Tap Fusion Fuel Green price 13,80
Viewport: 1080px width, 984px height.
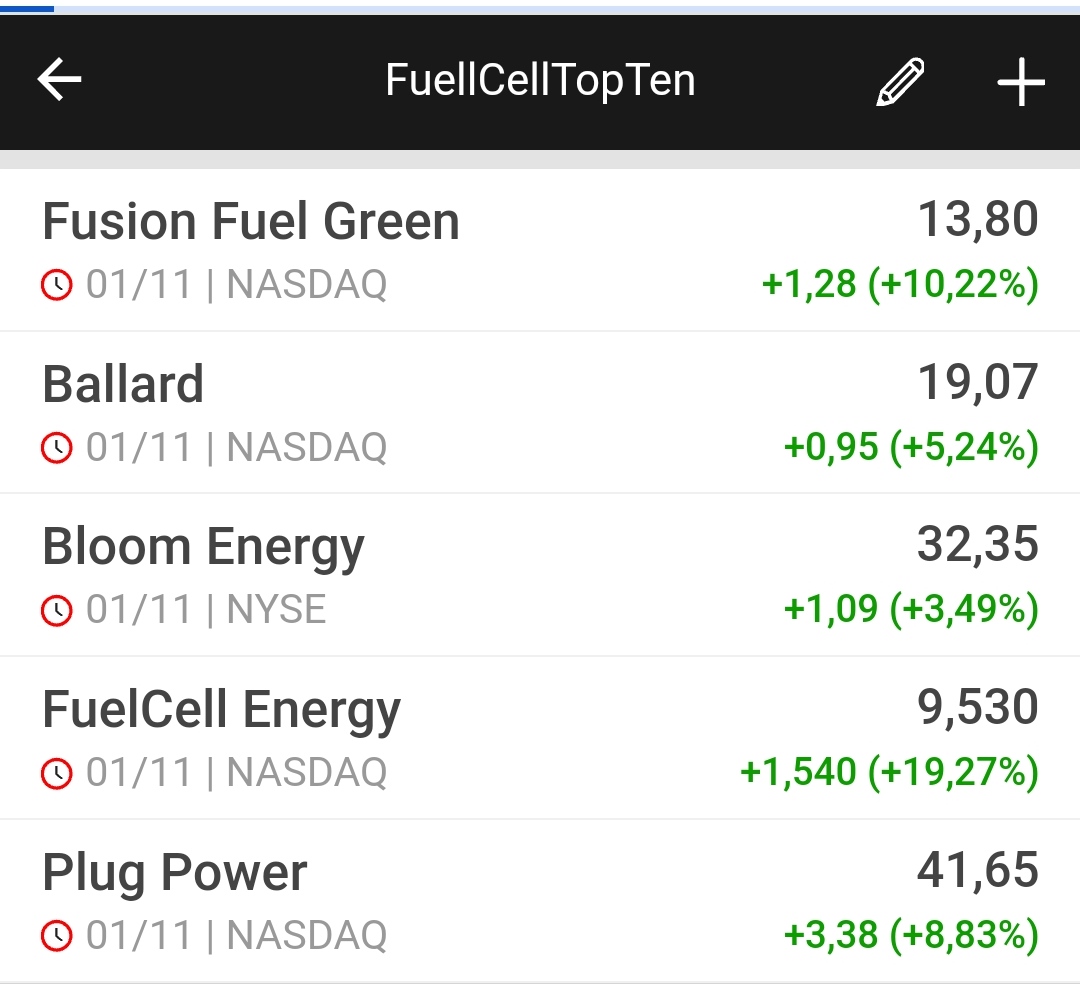(x=978, y=220)
